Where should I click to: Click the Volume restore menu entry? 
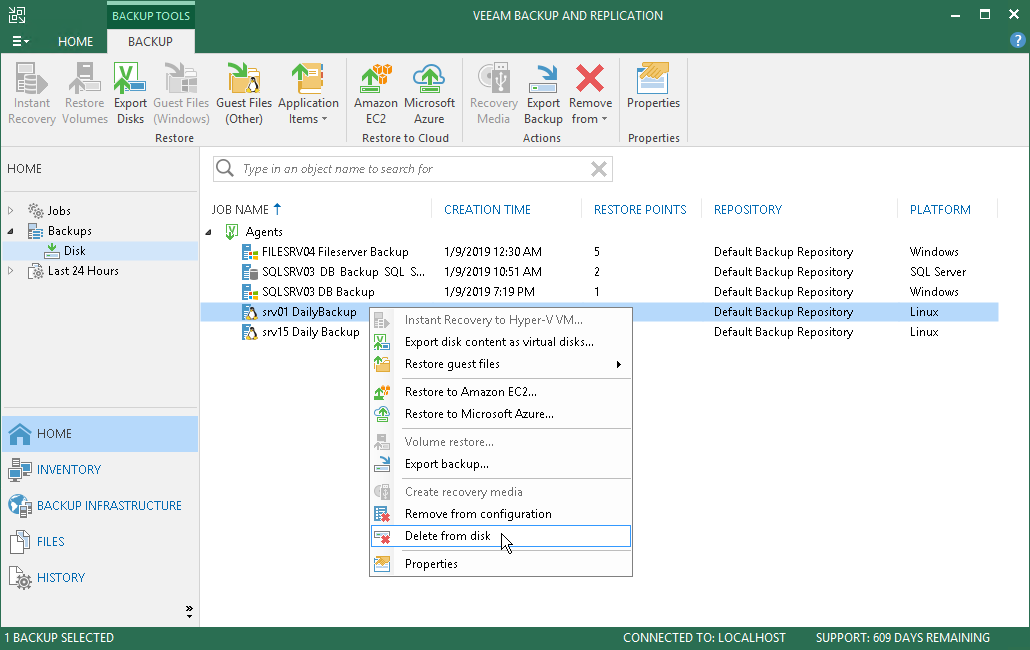click(501, 442)
